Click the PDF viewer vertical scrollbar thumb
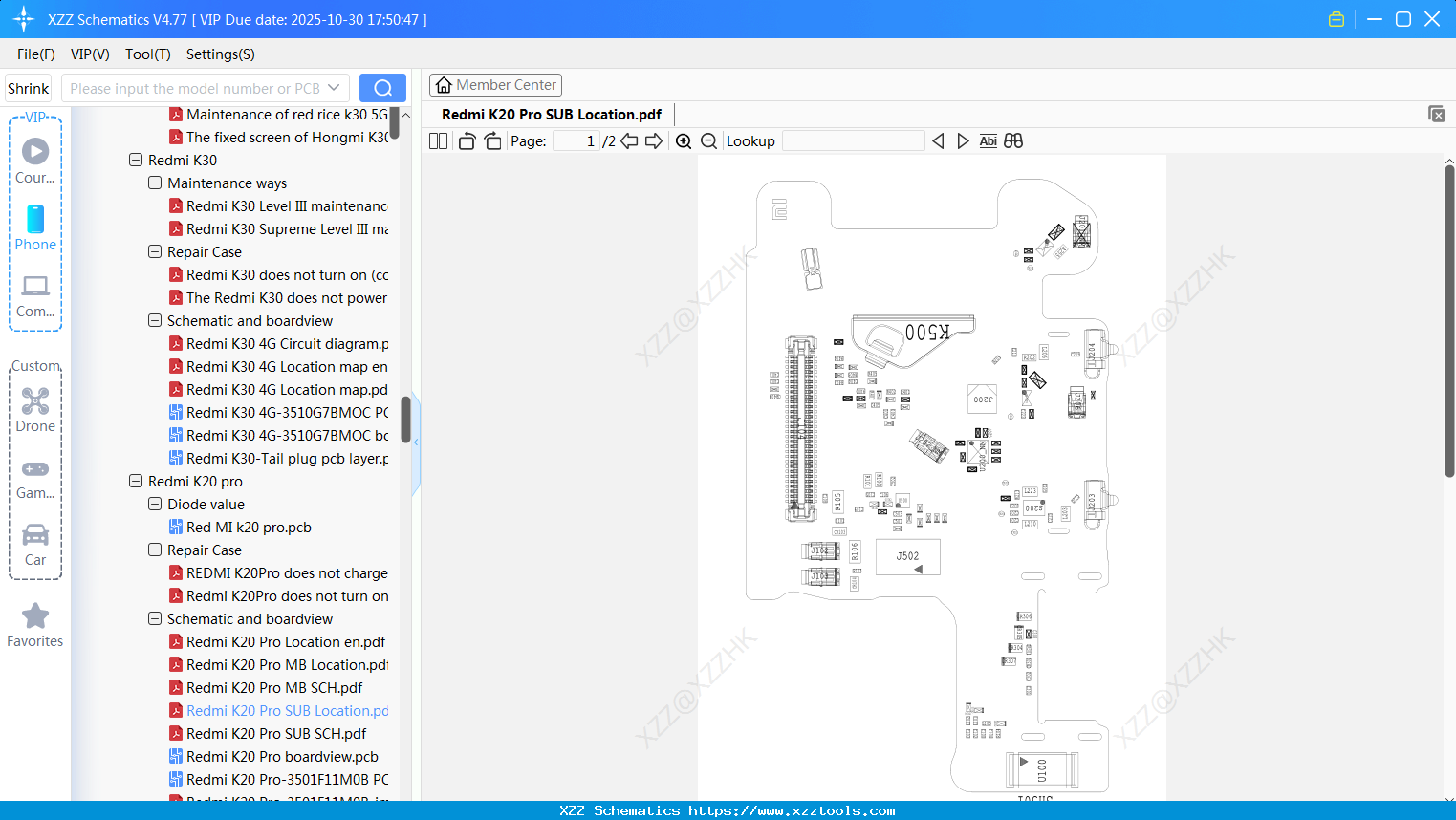1456x820 pixels. (x=1449, y=320)
